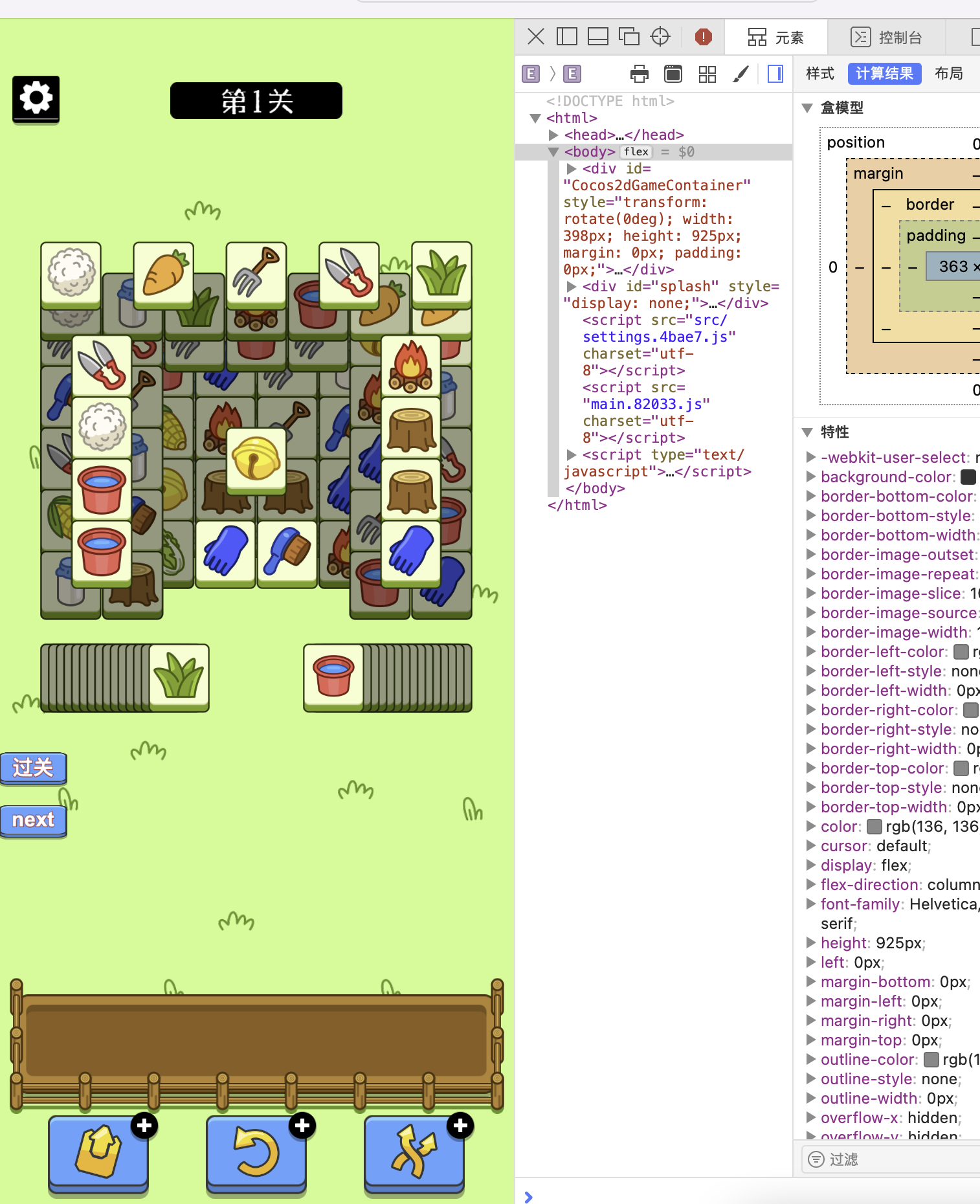Use the undo power-up button
The height and width of the screenshot is (1204, 980).
click(256, 1154)
